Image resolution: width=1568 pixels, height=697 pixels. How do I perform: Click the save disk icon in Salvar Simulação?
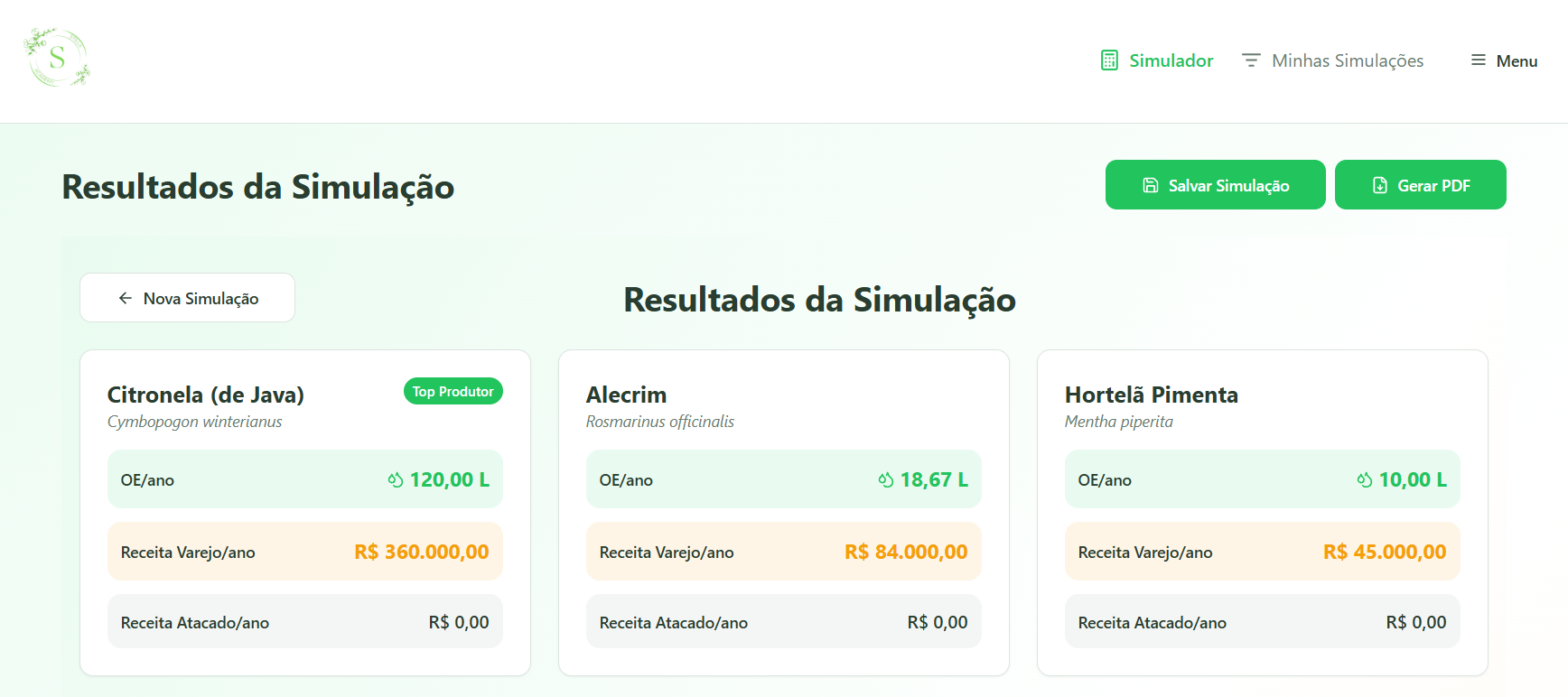[x=1149, y=184]
